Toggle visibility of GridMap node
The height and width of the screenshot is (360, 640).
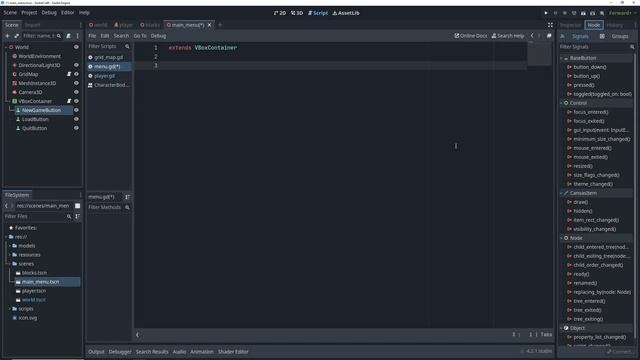[x=76, y=74]
